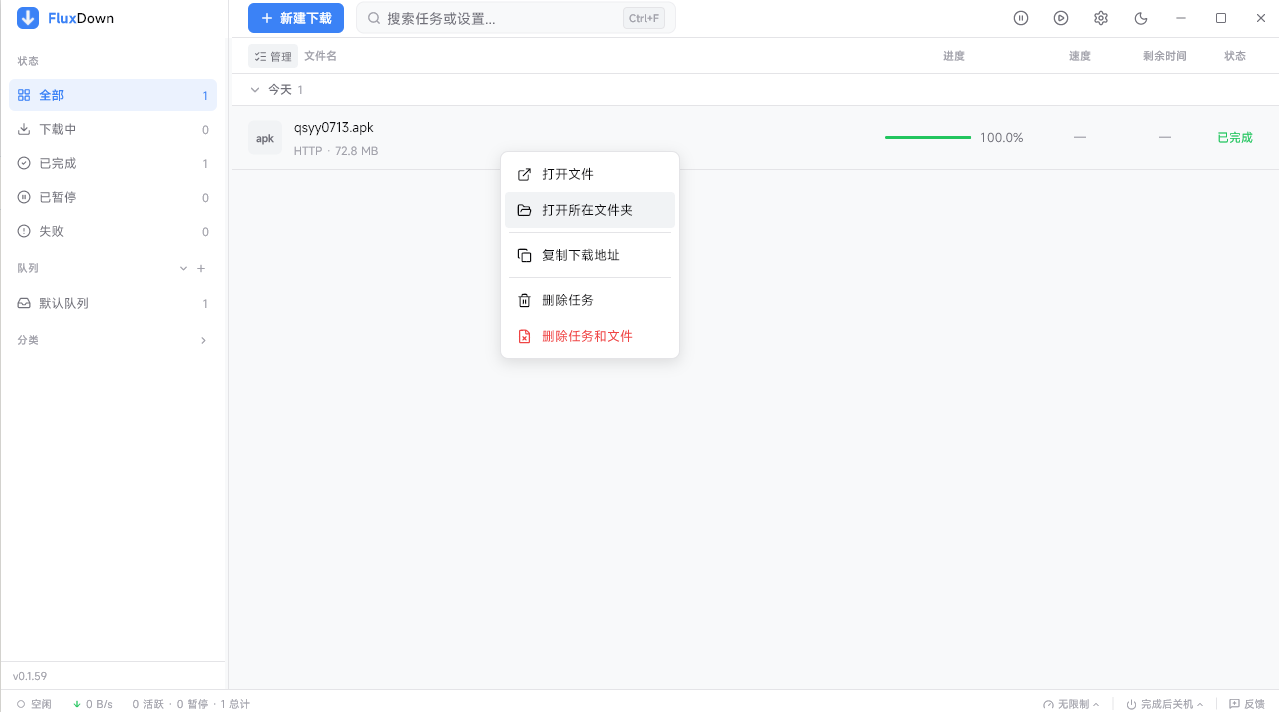Maximize the FluxDown window
Viewport: 1279px width, 712px height.
click(1221, 18)
